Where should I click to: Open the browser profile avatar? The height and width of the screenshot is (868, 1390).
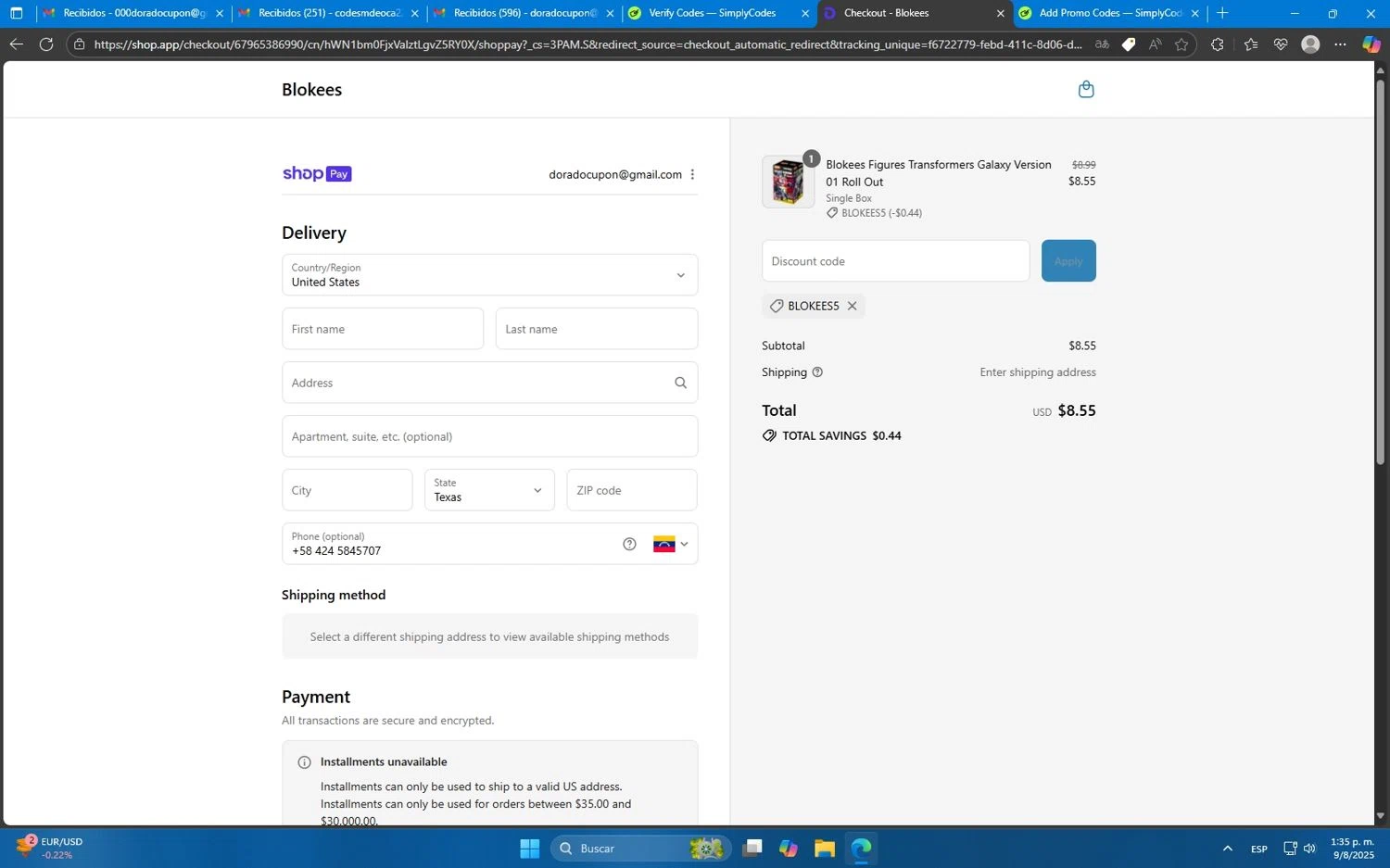[1310, 44]
